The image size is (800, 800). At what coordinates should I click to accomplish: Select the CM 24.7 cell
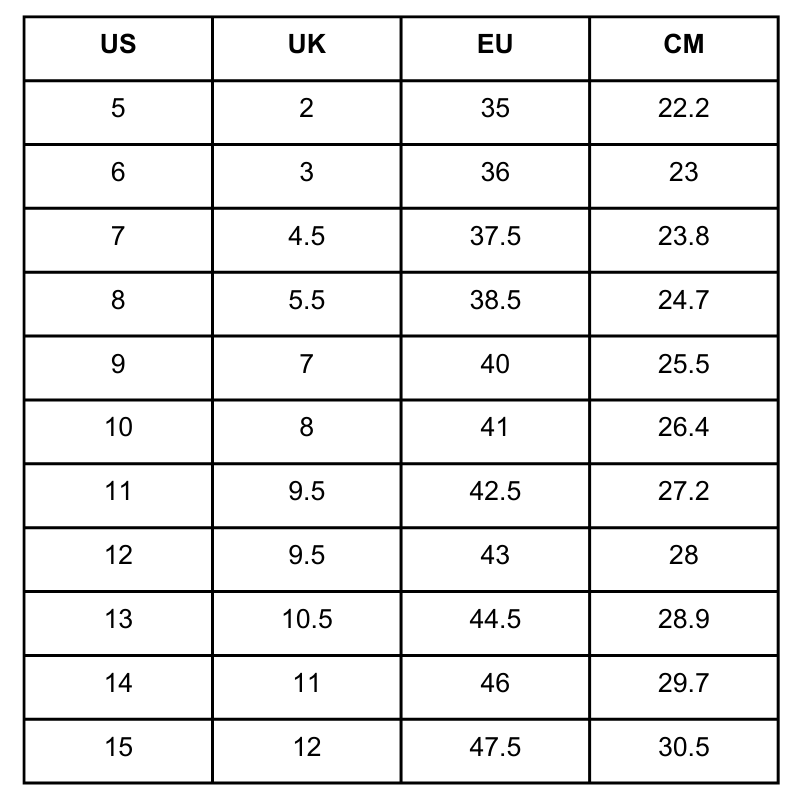(684, 304)
